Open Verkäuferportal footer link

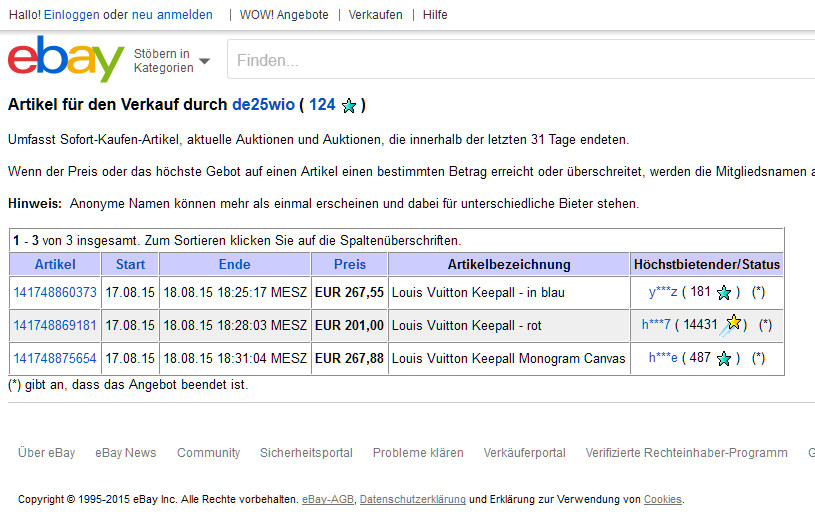tap(524, 453)
